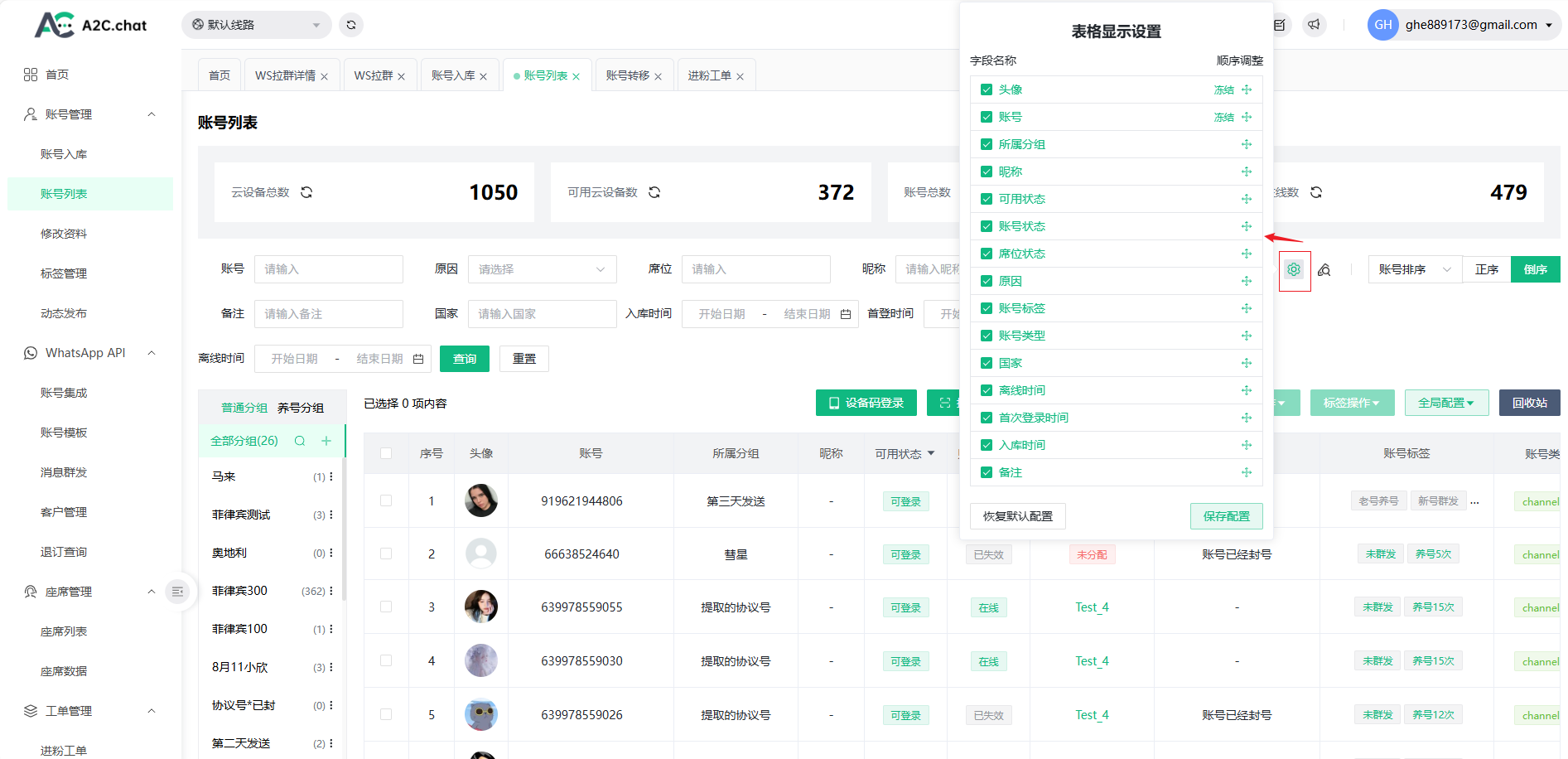Viewport: 1568px width, 759px height.
Task: Click the sidebar collapse icon
Action: click(177, 591)
